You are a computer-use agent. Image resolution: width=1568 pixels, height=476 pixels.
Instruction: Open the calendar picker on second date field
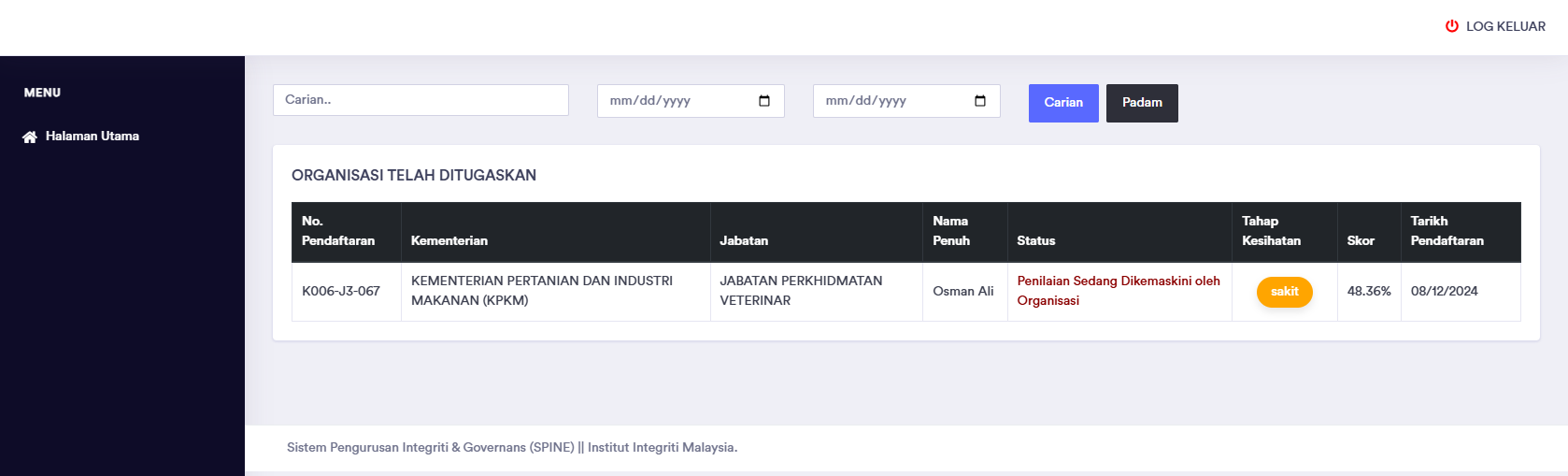[x=980, y=101]
